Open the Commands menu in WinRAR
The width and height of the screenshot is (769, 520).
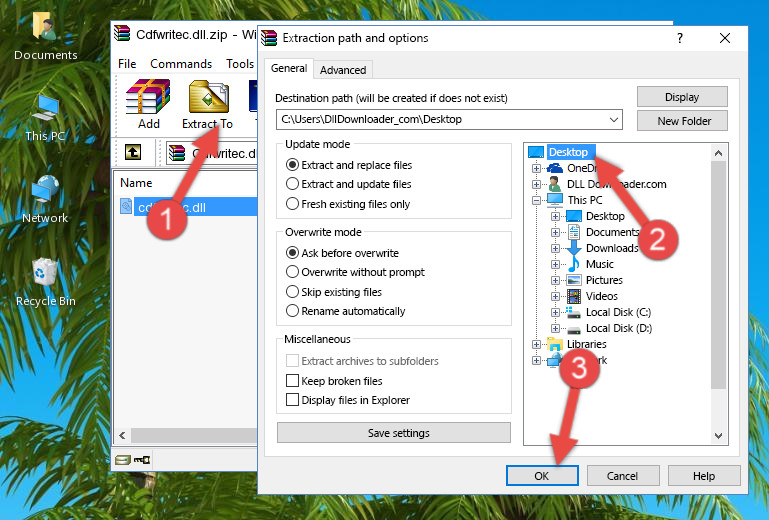181,64
